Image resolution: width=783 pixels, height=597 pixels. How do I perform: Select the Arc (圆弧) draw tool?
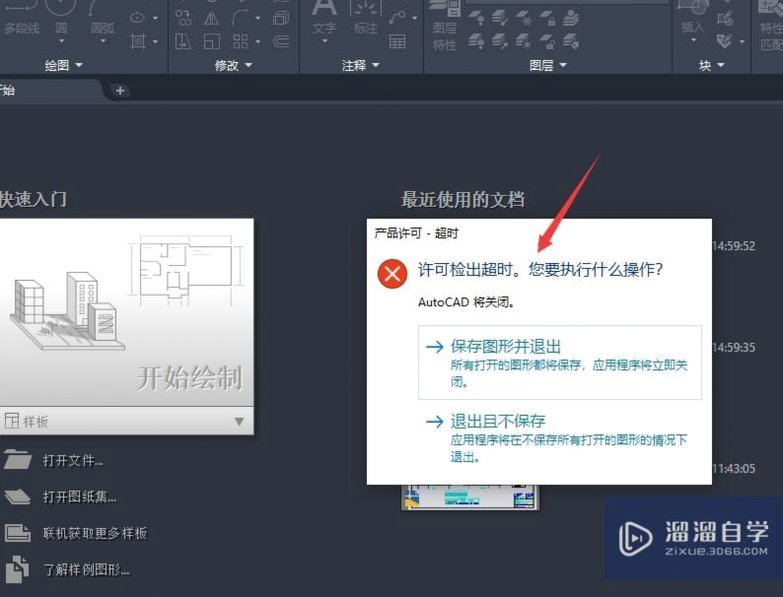[102, 17]
